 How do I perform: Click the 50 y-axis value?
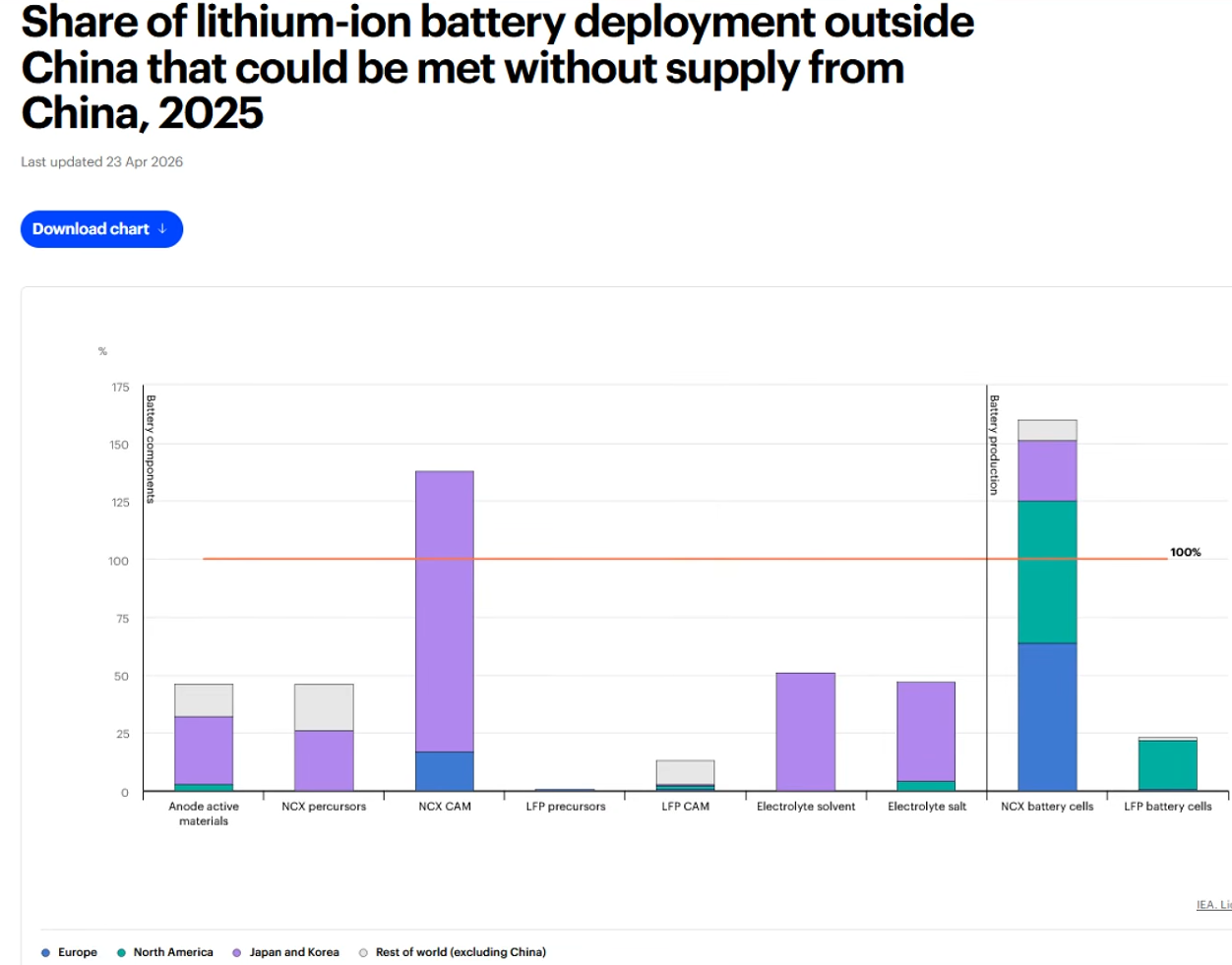point(121,677)
